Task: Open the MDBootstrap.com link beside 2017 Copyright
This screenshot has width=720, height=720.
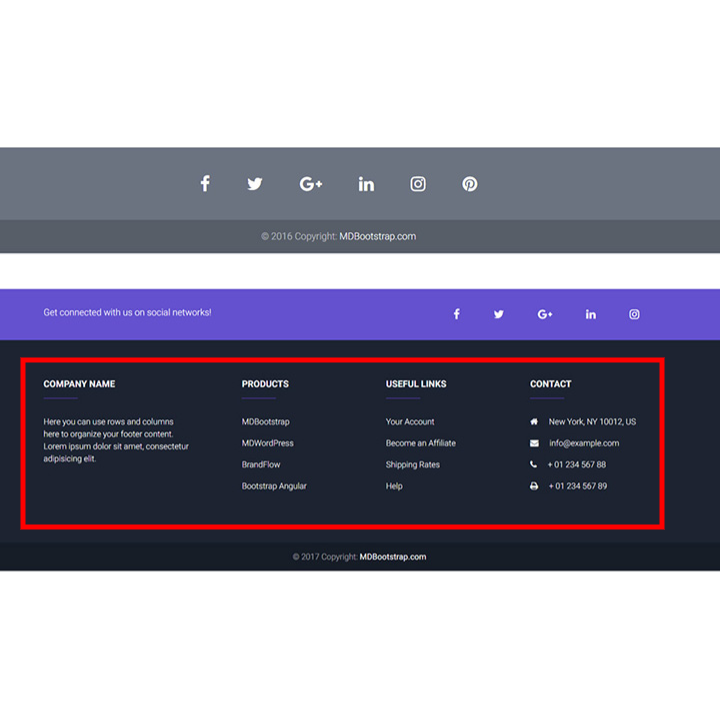Action: pos(393,557)
